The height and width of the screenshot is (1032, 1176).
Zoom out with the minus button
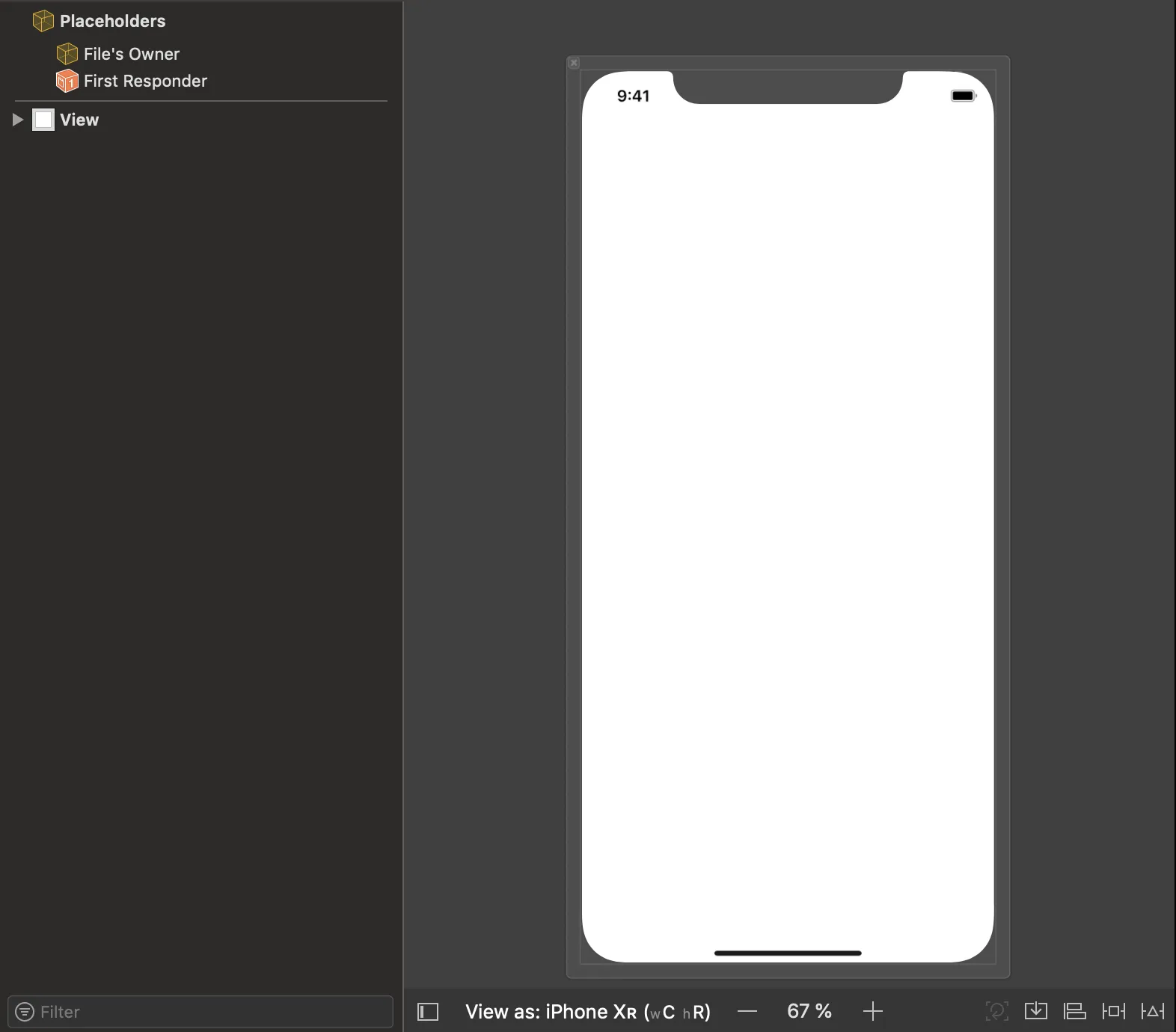(747, 1012)
